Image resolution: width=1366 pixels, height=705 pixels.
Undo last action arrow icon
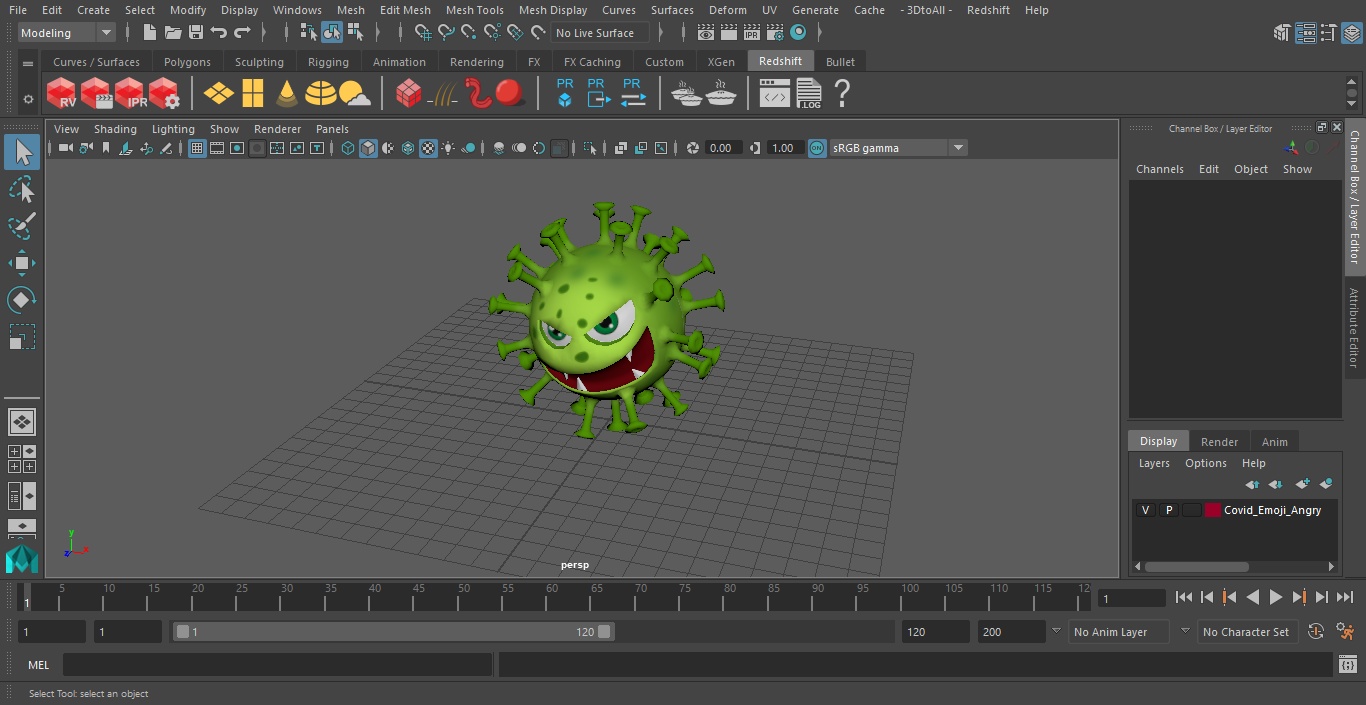tap(219, 33)
